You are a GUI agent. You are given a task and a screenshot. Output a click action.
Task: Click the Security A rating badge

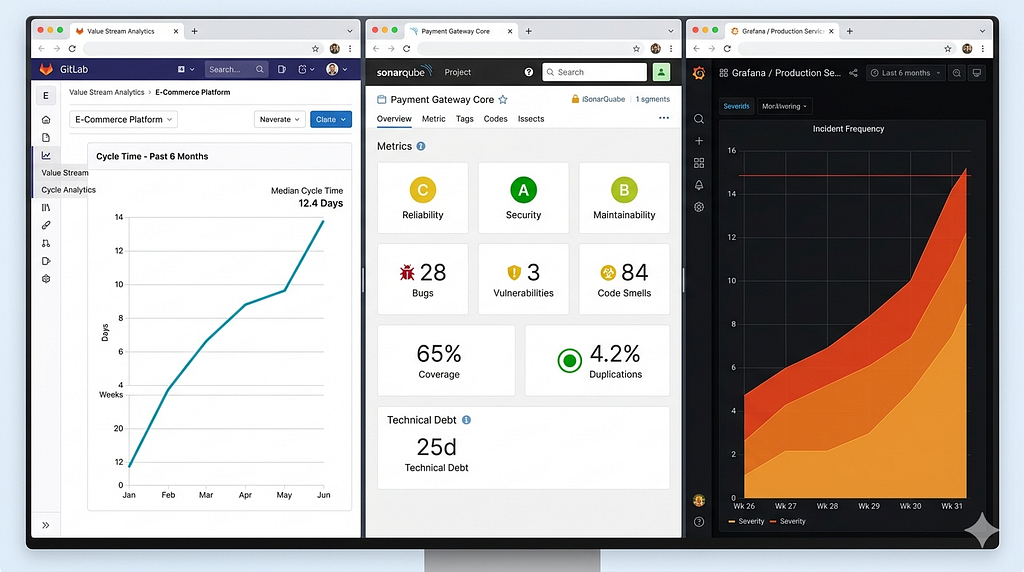pyautogui.click(x=523, y=190)
